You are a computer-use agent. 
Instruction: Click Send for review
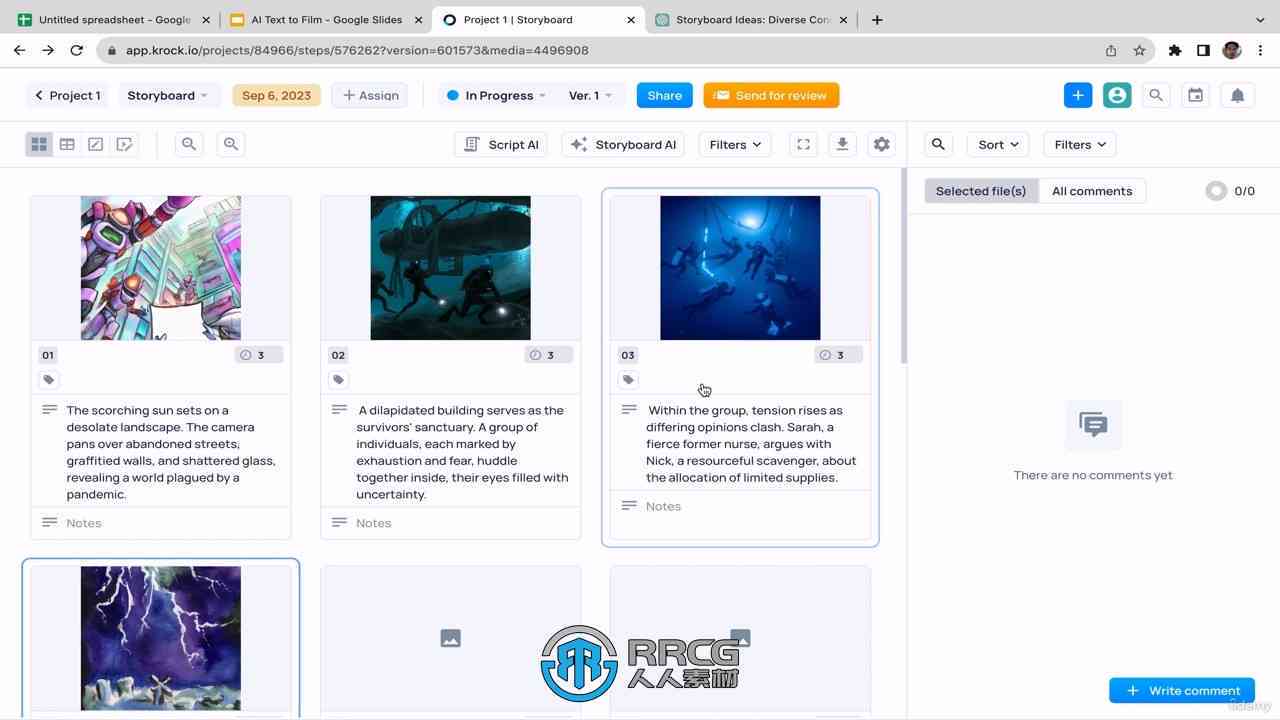click(x=771, y=95)
